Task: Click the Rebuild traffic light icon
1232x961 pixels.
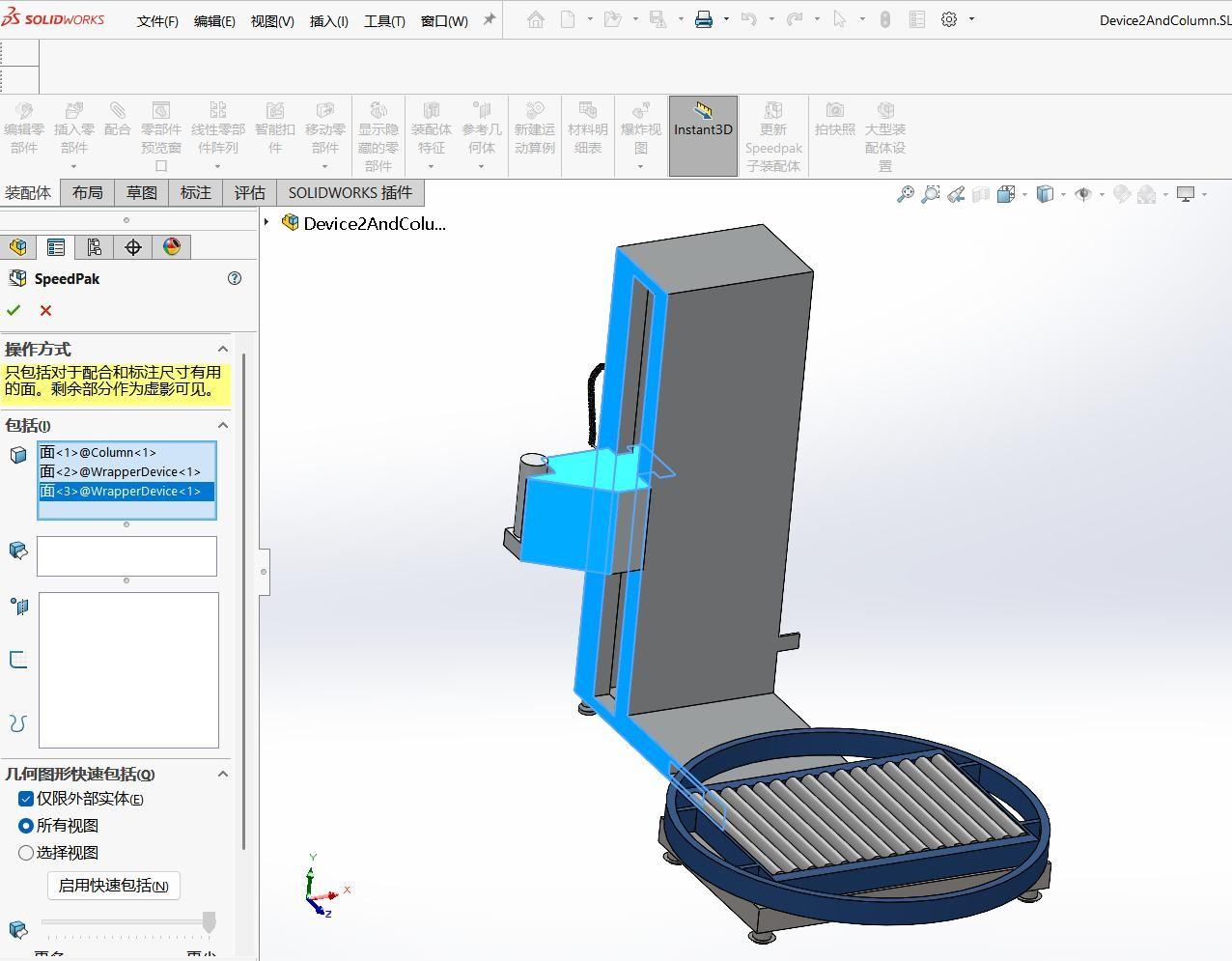Action: tap(885, 19)
